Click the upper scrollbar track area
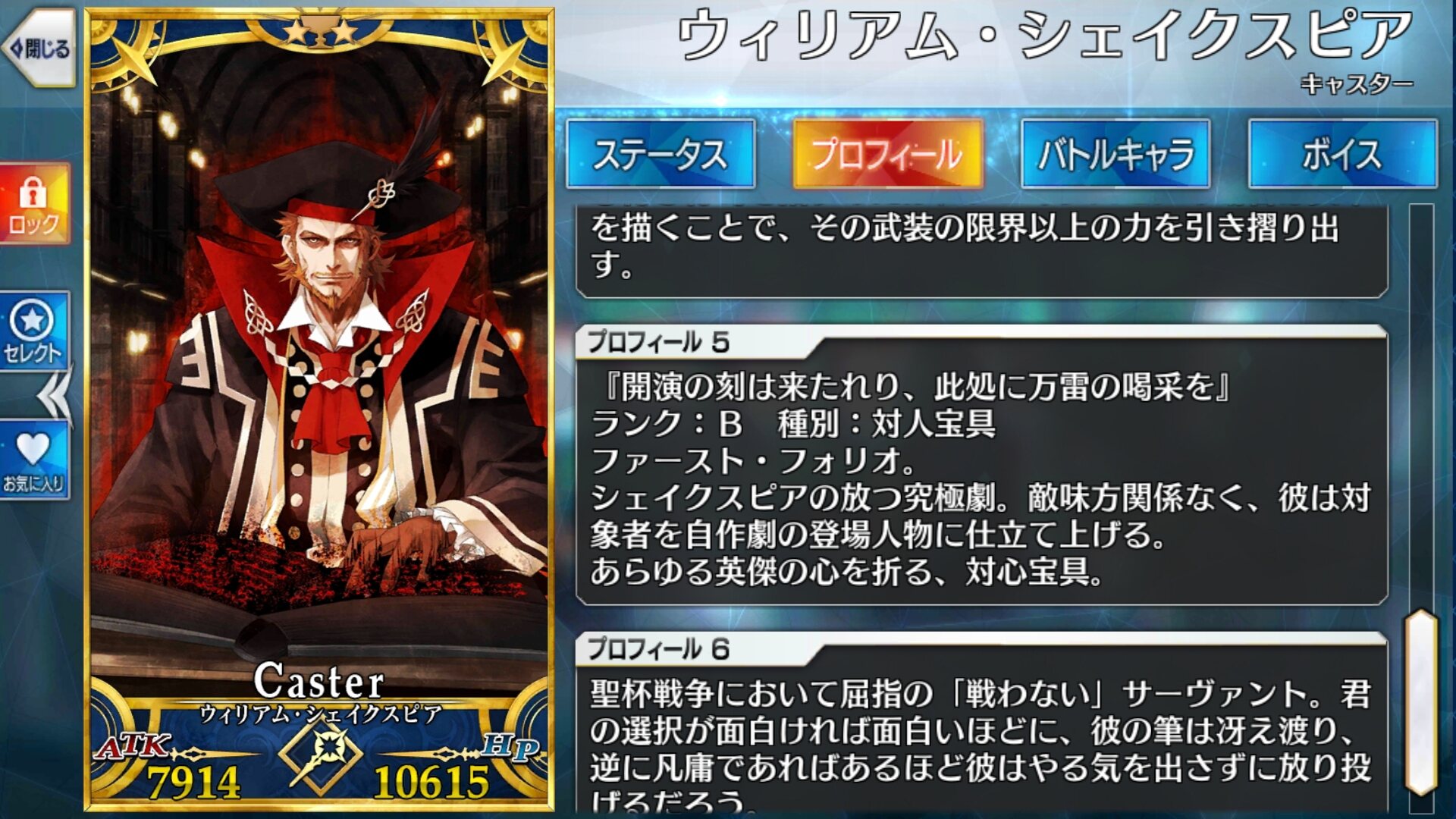 tap(1421, 406)
